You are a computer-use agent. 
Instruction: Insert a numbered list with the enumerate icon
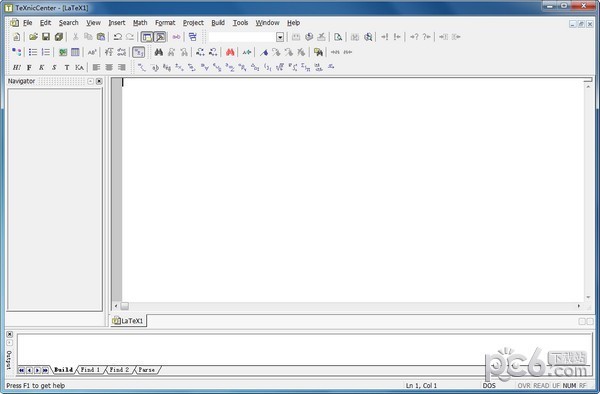click(x=46, y=52)
